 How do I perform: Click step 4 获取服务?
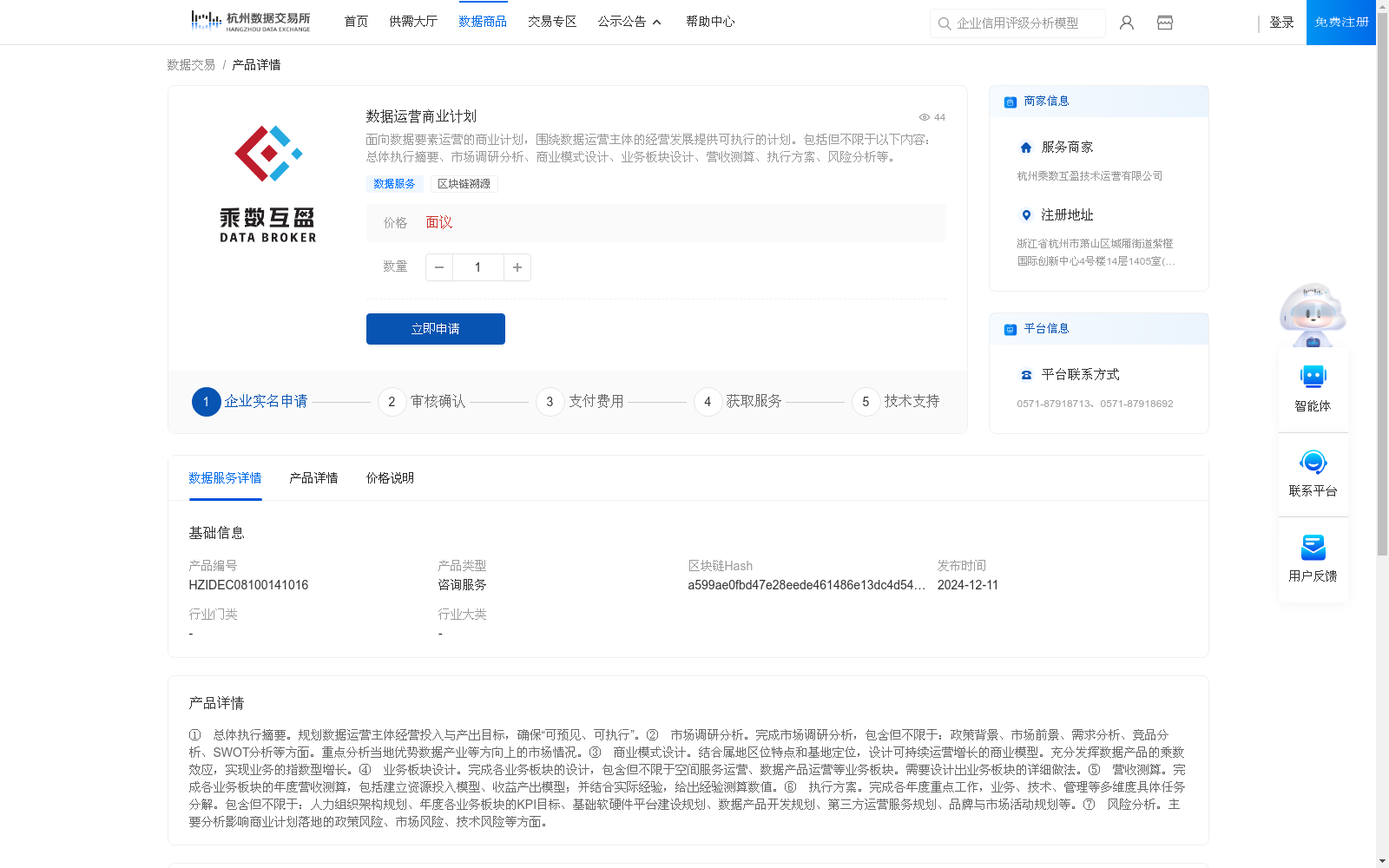pos(738,402)
